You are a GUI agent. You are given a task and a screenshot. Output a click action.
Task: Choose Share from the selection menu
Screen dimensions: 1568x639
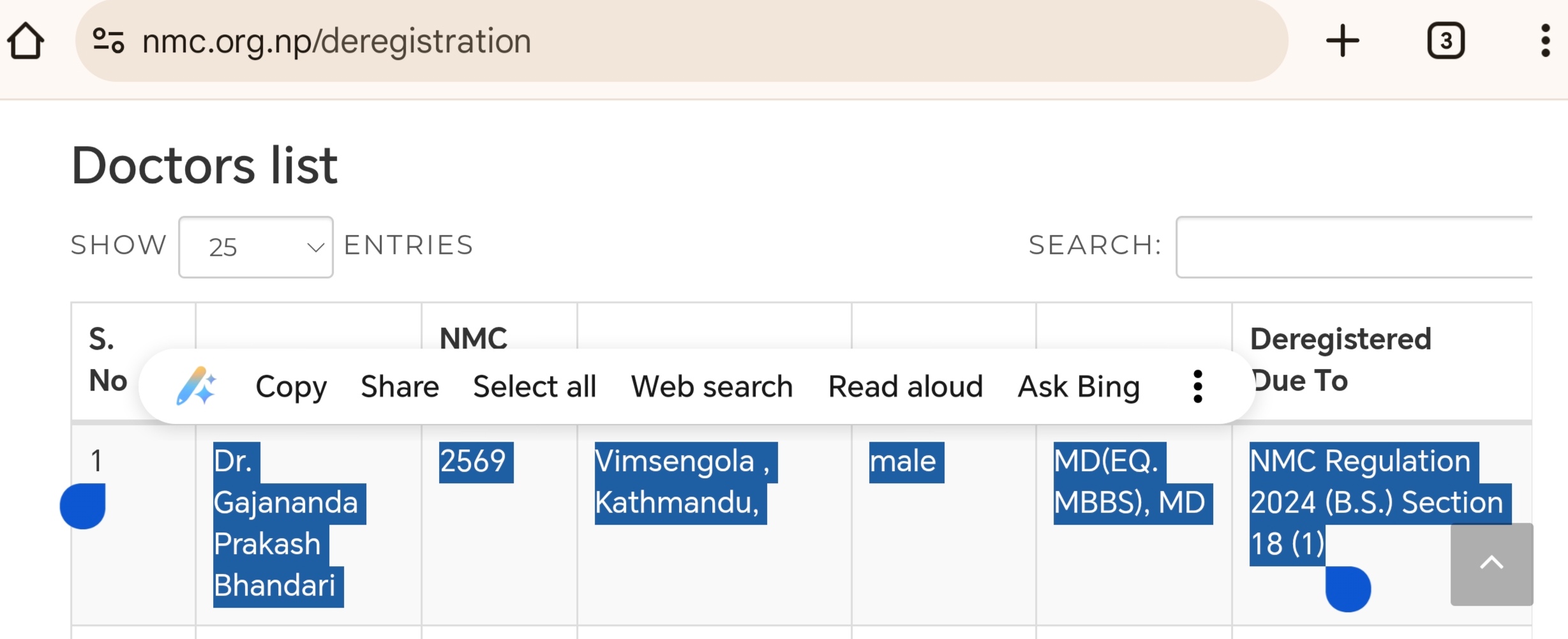[399, 387]
